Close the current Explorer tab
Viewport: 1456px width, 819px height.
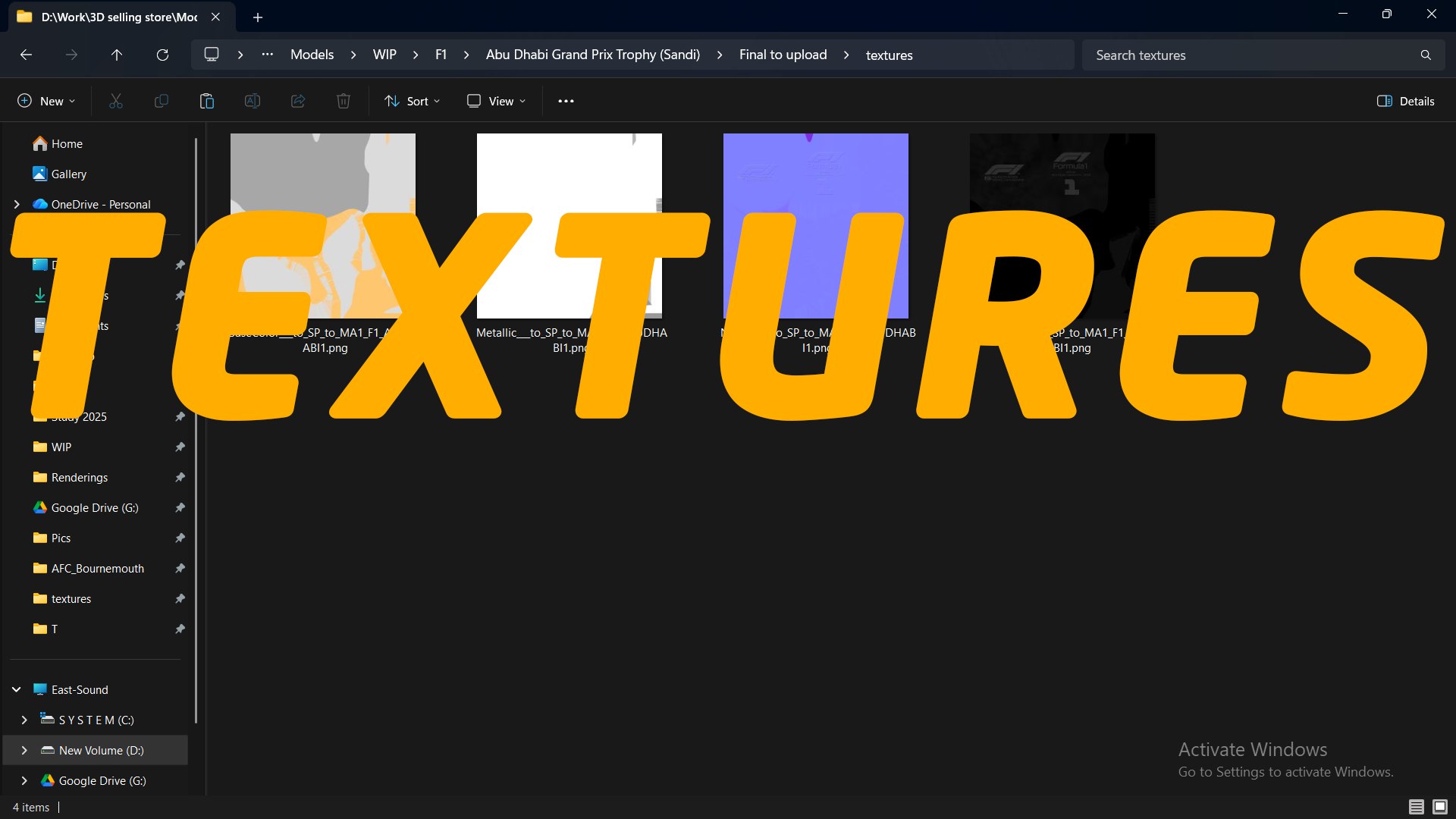click(x=215, y=17)
